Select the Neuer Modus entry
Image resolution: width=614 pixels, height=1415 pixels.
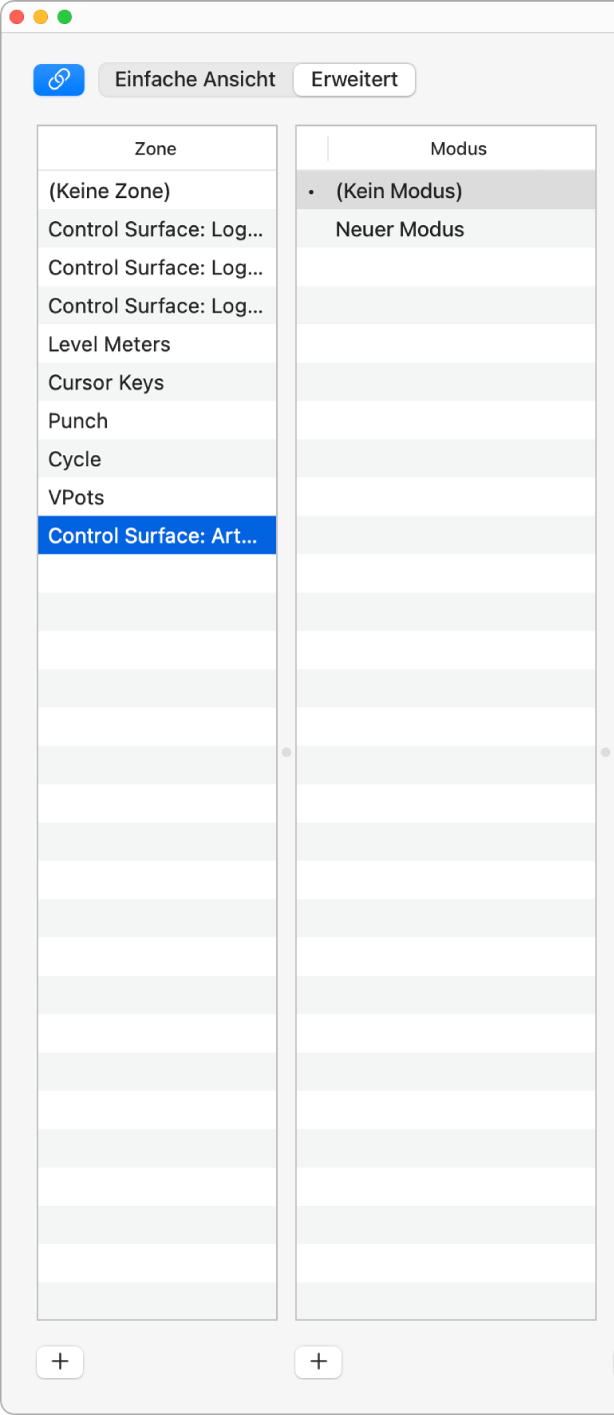click(x=400, y=230)
